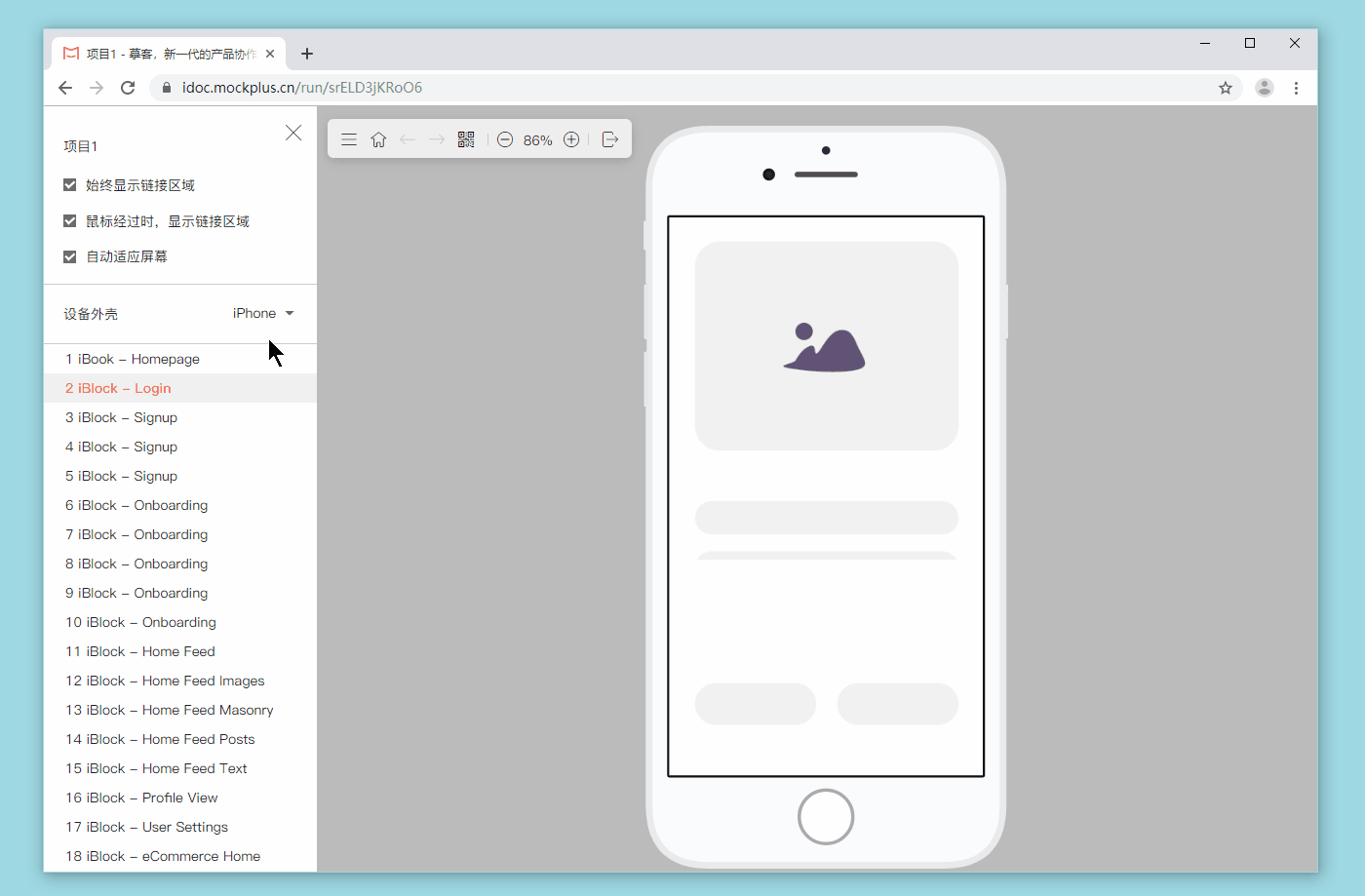Open page 11 iBlock – Home Feed

140,651
